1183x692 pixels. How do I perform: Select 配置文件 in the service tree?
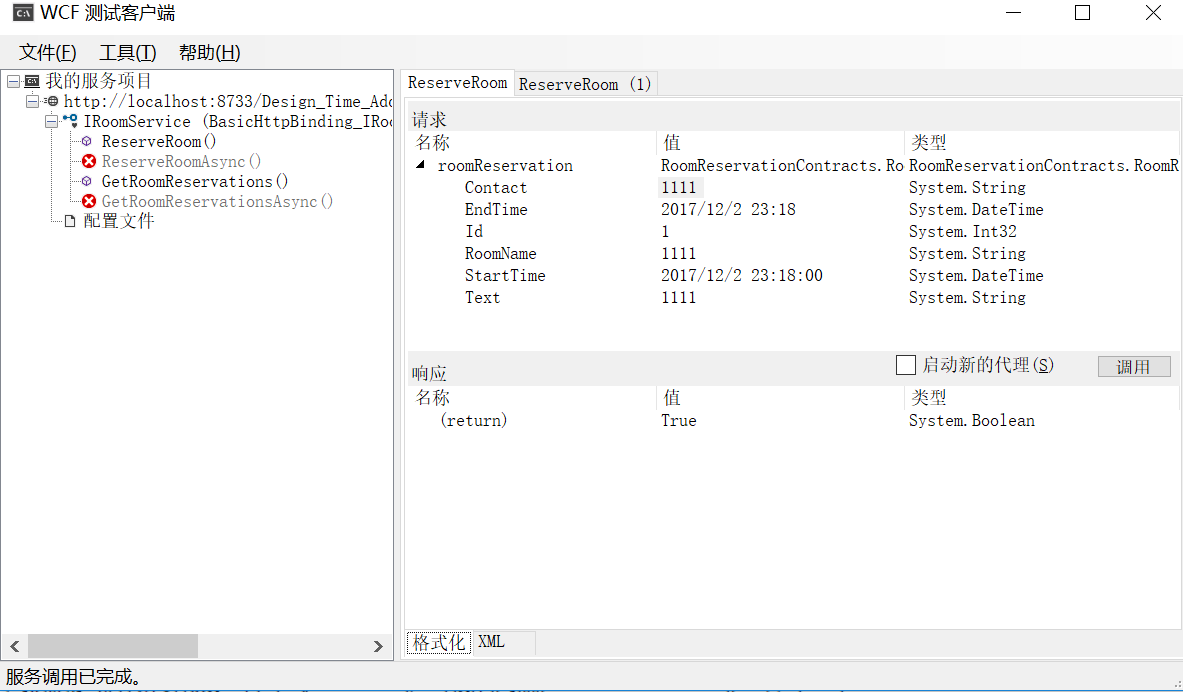[118, 221]
